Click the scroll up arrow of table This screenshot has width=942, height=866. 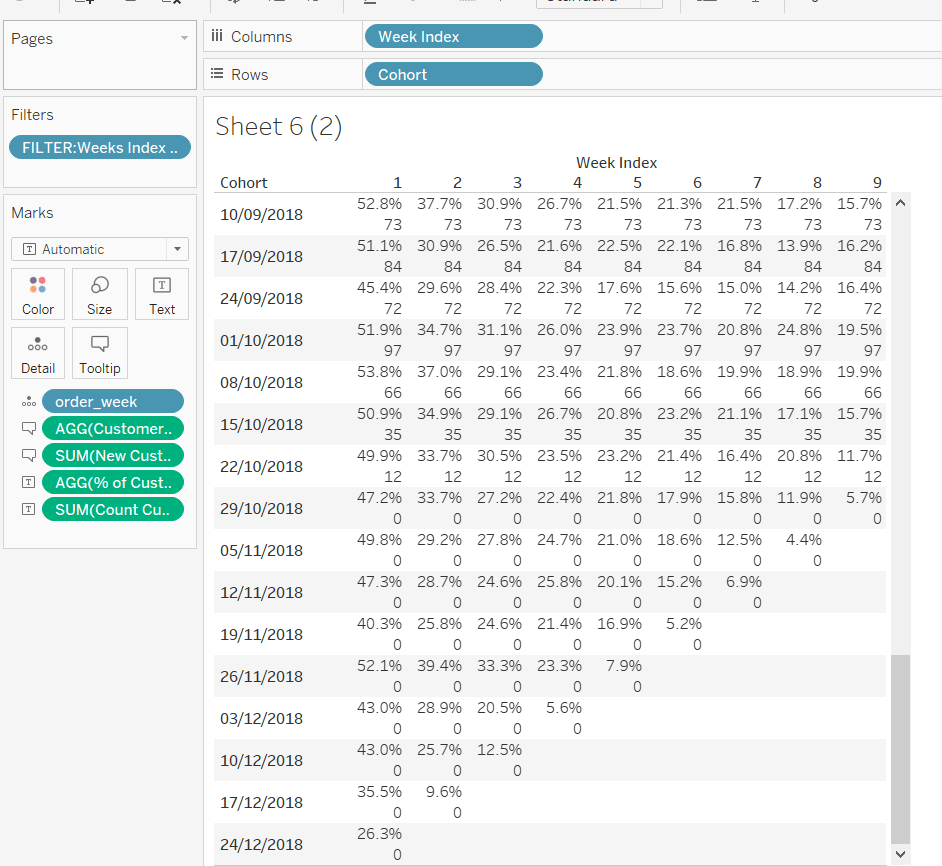point(900,203)
